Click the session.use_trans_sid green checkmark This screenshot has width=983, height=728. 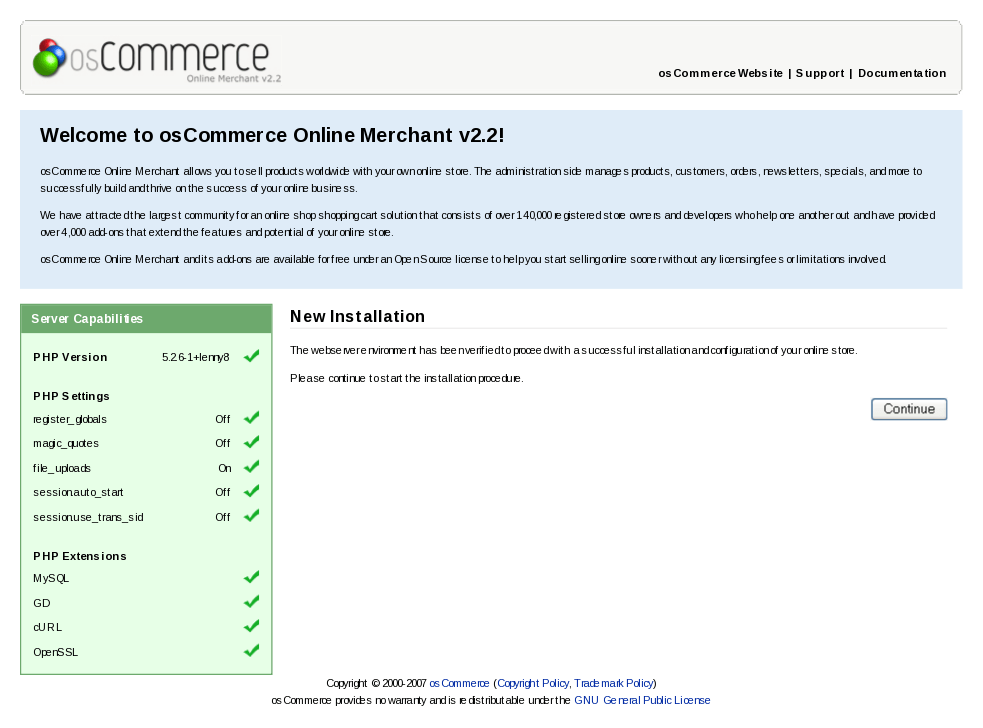251,515
